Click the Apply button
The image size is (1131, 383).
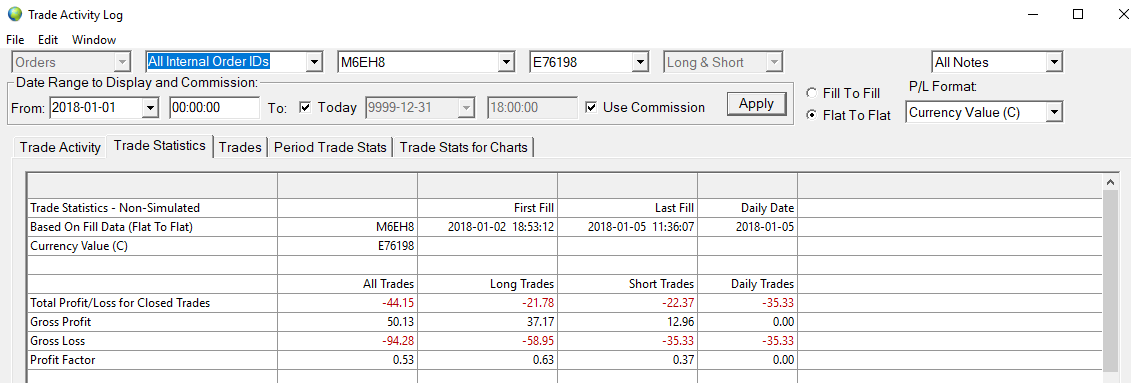756,103
